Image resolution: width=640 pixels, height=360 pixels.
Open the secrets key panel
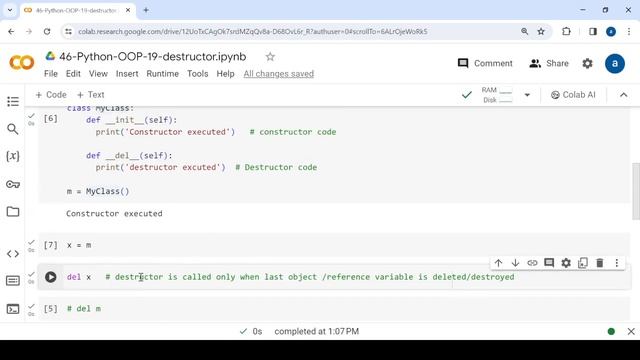(x=13, y=184)
